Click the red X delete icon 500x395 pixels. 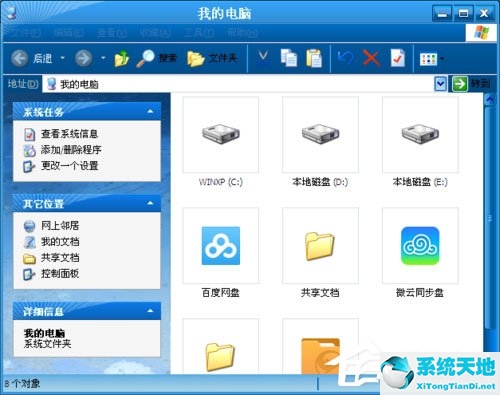(371, 59)
